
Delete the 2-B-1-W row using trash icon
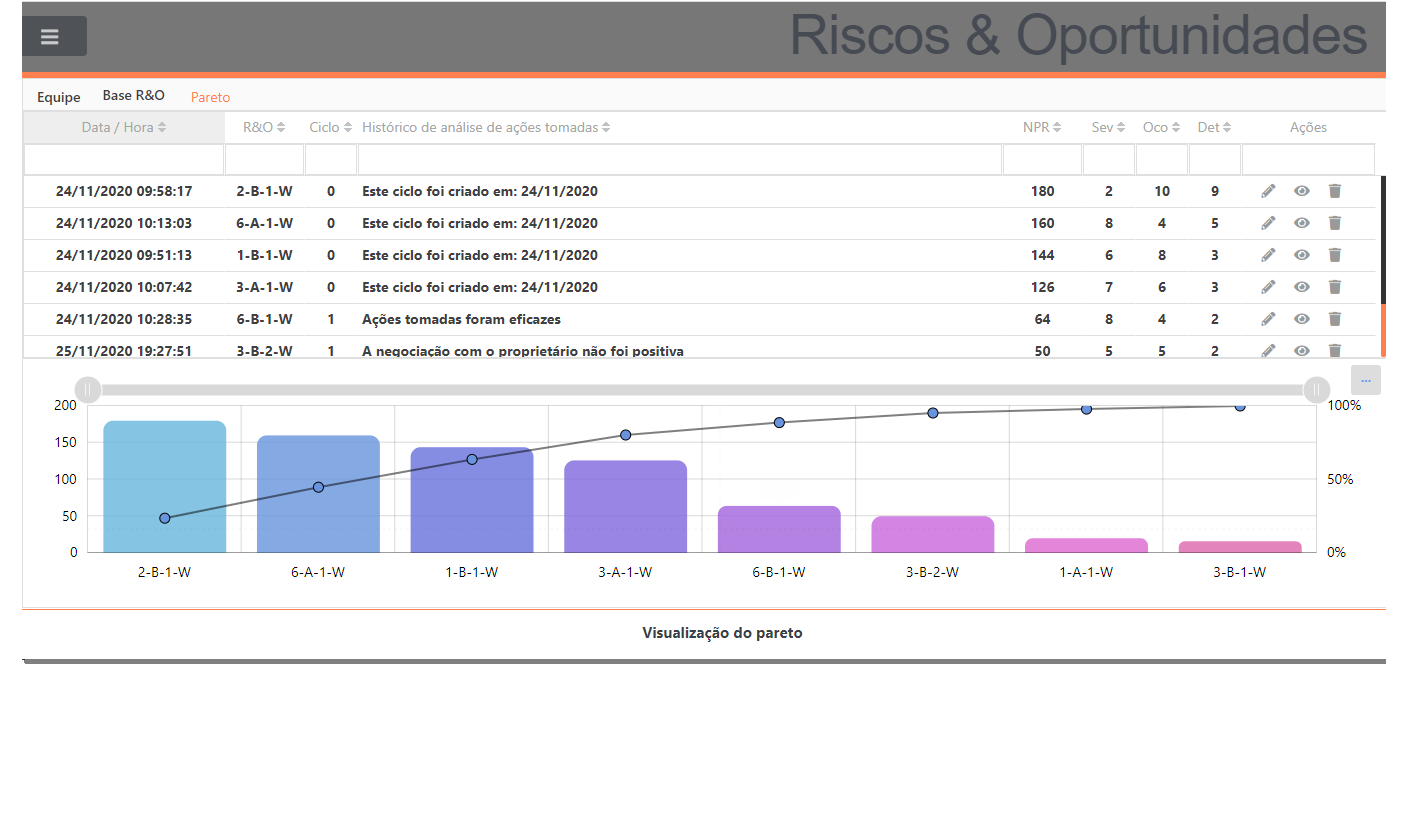tap(1334, 191)
